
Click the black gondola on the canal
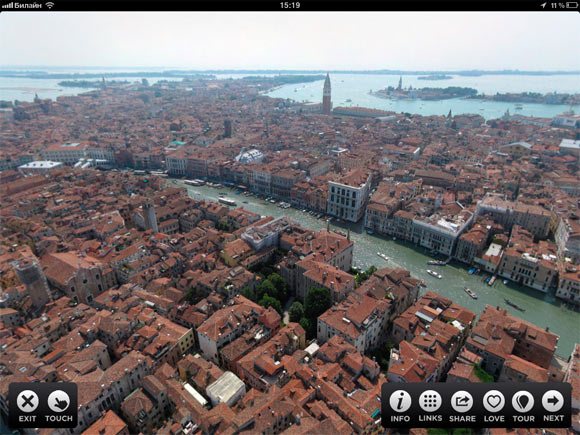point(515,306)
